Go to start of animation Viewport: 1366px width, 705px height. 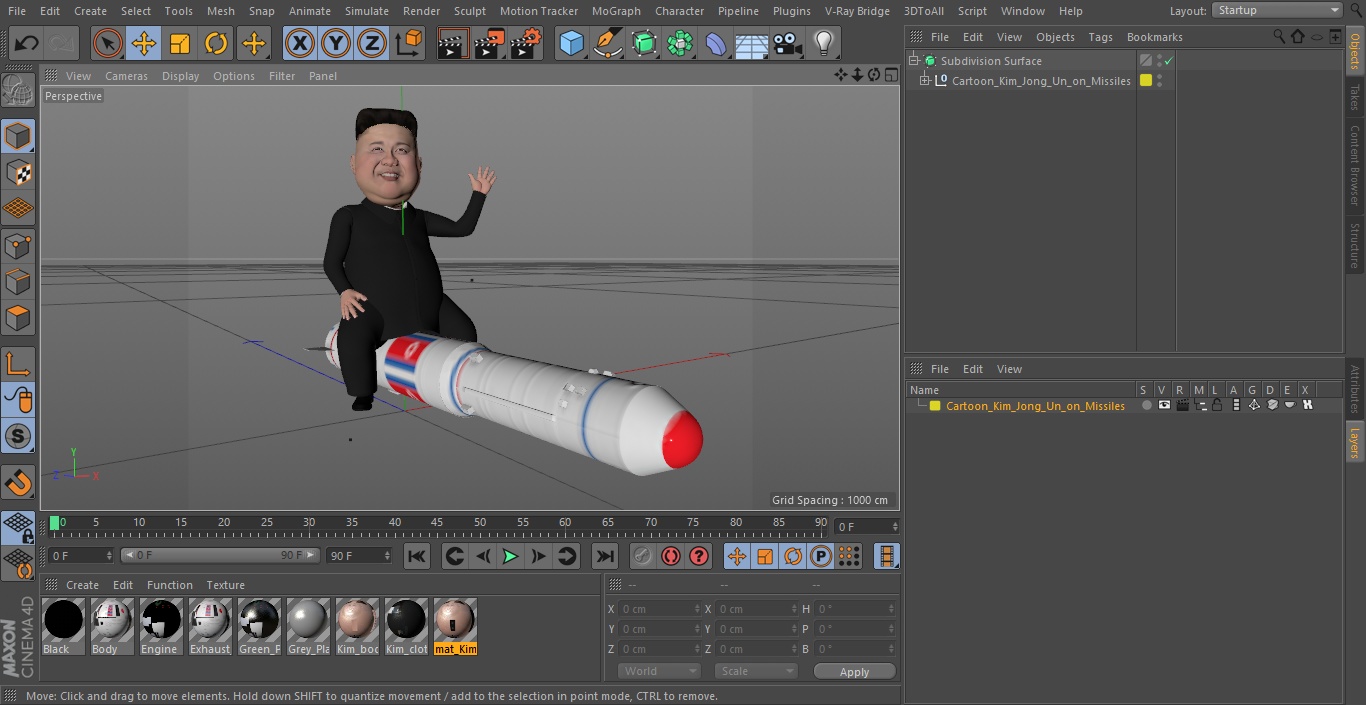point(417,556)
